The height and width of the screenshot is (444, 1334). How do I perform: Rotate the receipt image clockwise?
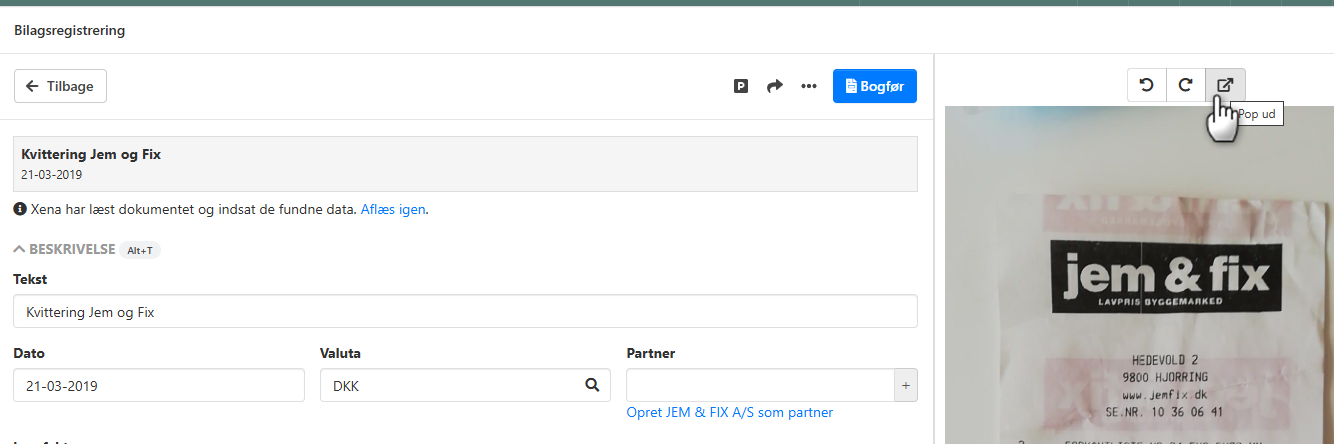[1186, 85]
